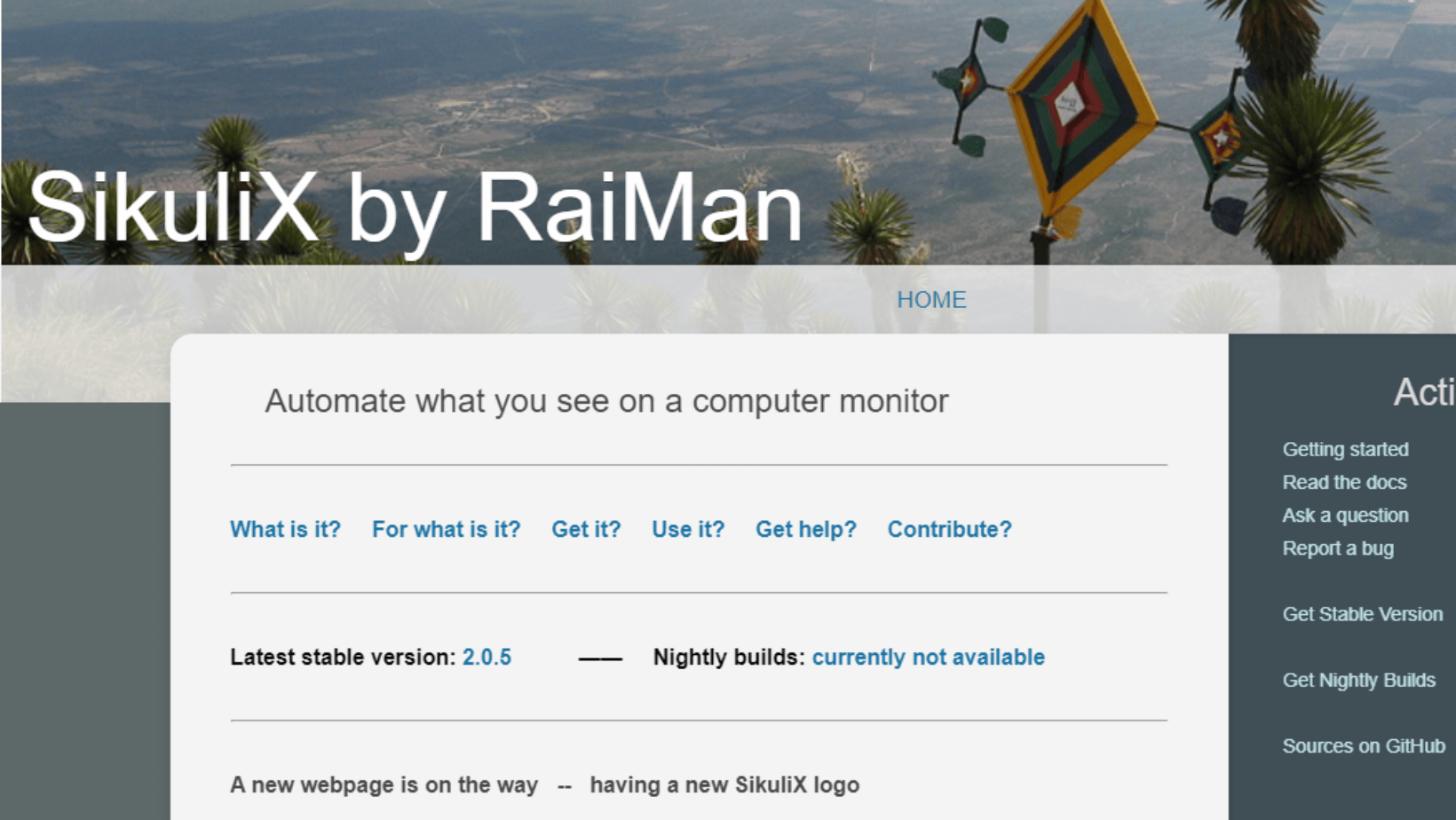Image resolution: width=1456 pixels, height=820 pixels.
Task: Go to the 'Use it?' section
Action: pos(688,530)
